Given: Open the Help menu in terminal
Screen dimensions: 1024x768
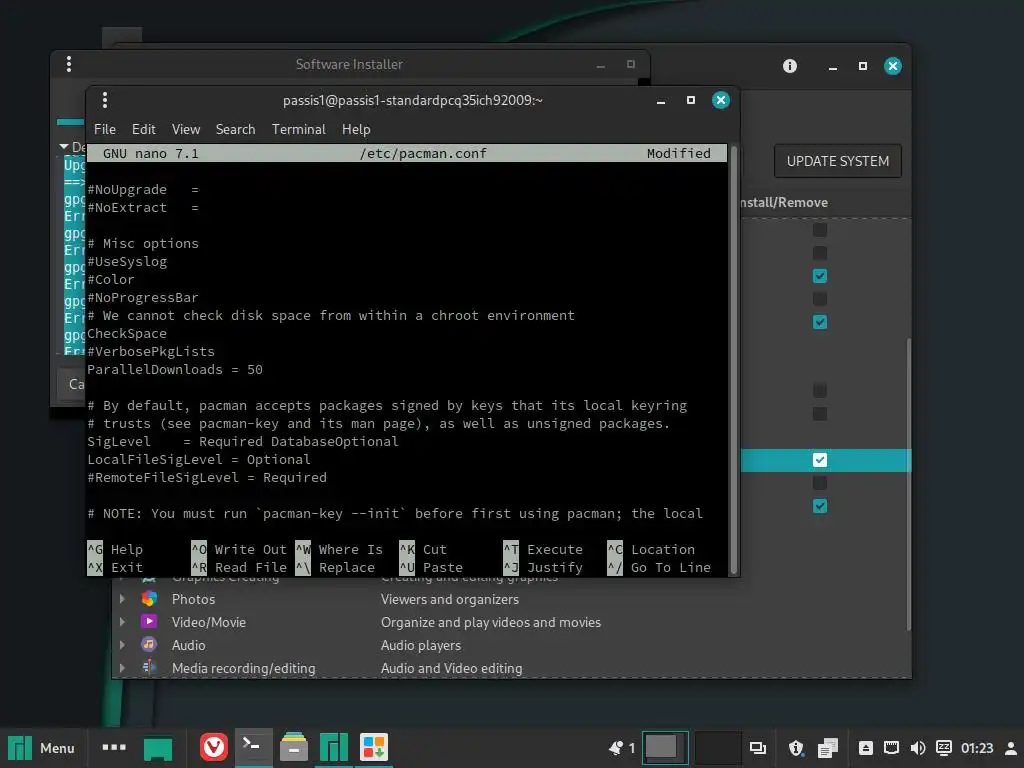Looking at the screenshot, I should pos(356,129).
